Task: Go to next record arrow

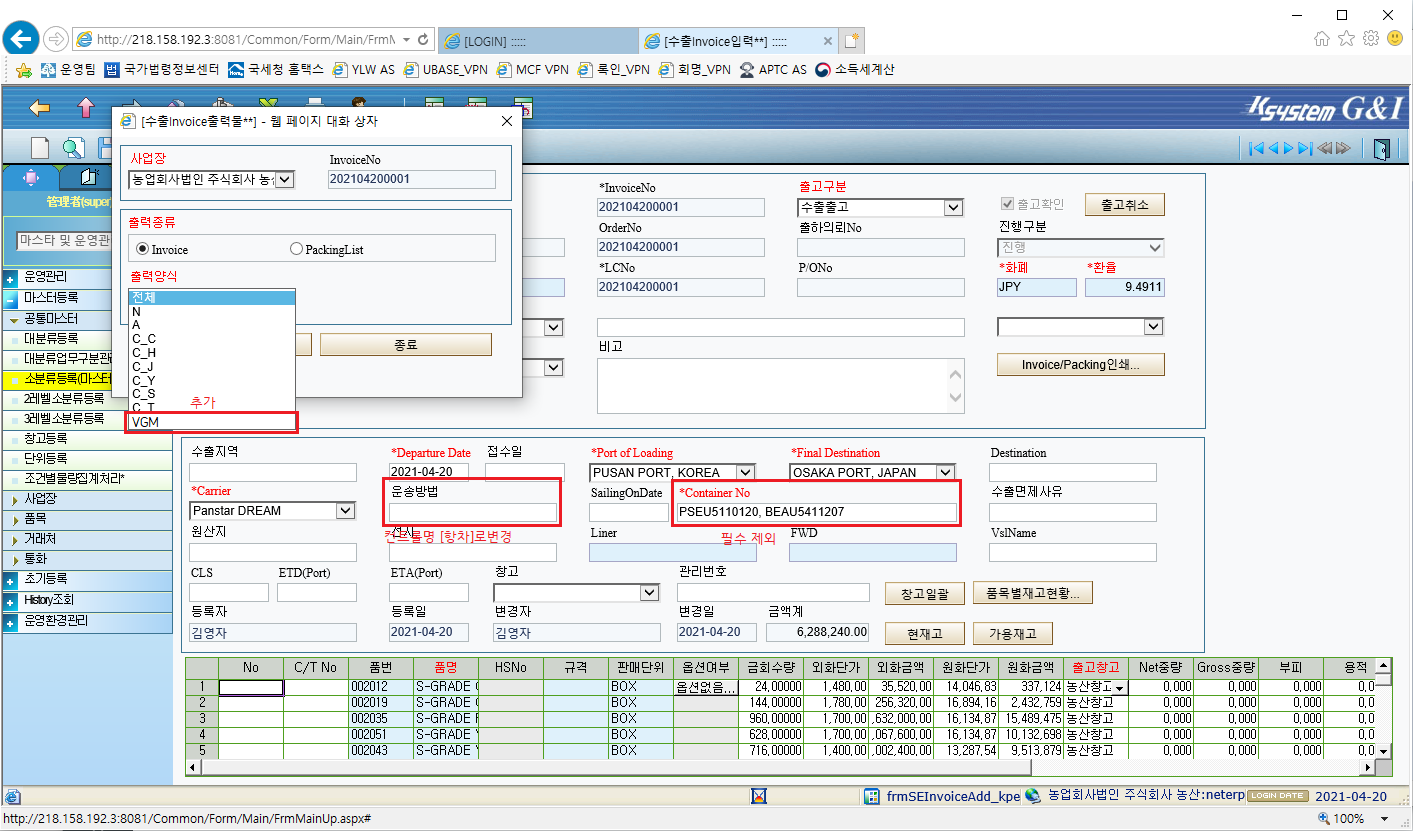Action: point(1290,148)
